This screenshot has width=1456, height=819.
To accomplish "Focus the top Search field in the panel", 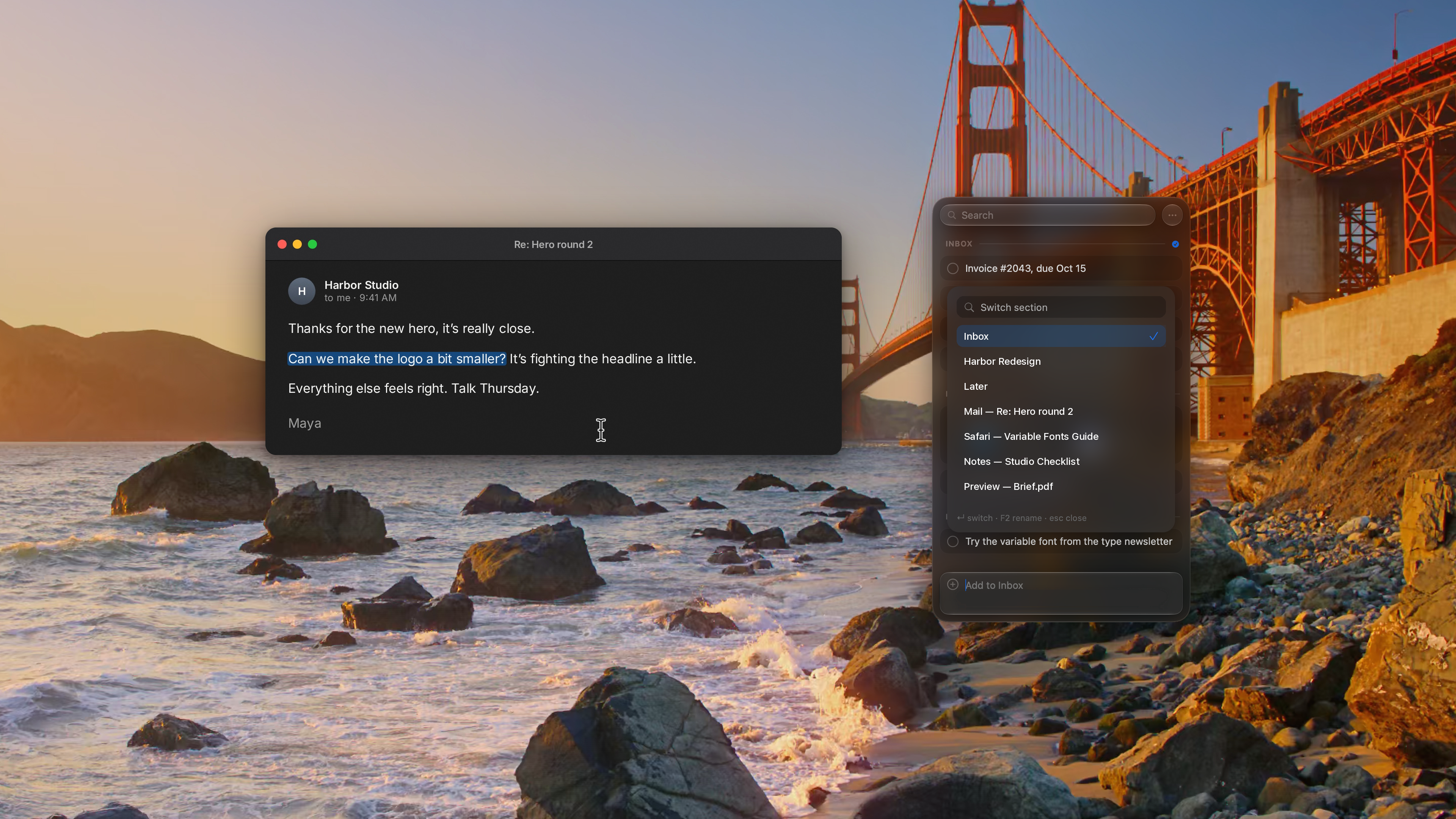I will (x=1047, y=215).
